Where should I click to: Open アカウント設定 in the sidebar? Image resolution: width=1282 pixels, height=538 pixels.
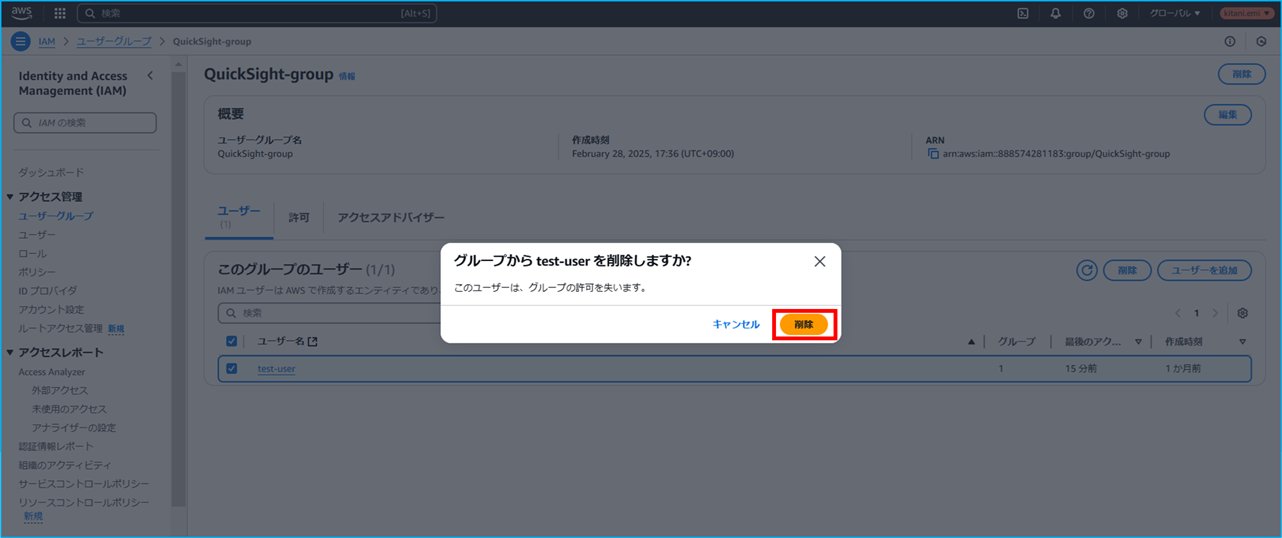point(51,309)
